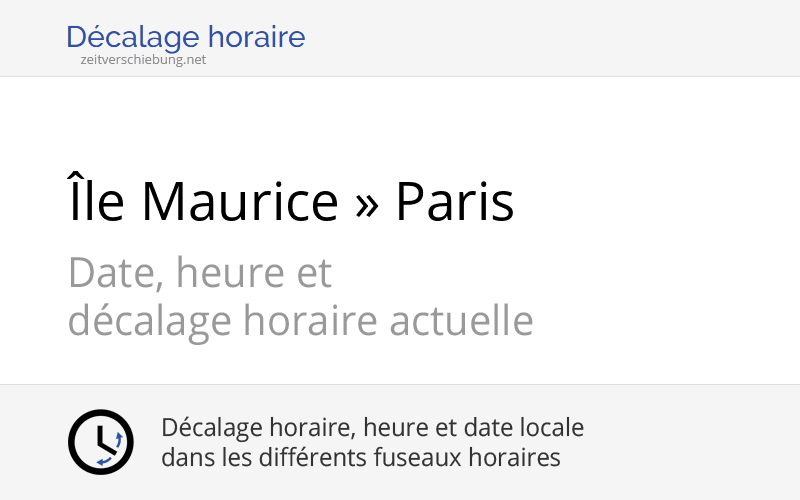Click the clock hands at the icon's center

tap(100, 441)
